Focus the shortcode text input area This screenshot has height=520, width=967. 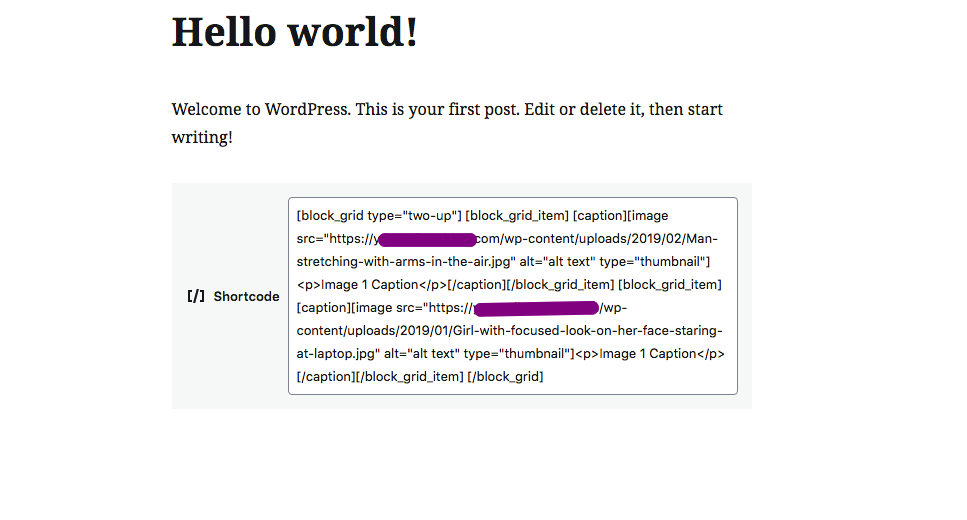click(512, 295)
